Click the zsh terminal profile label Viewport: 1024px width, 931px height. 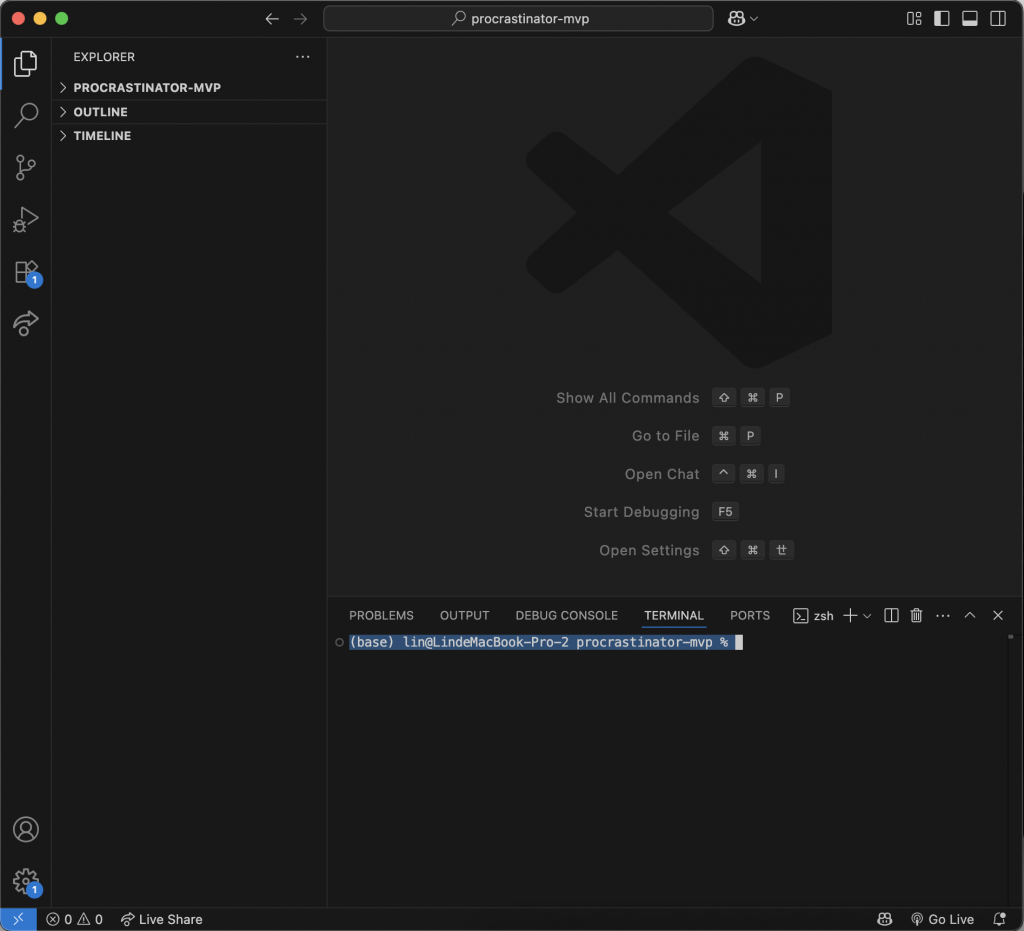pos(814,616)
